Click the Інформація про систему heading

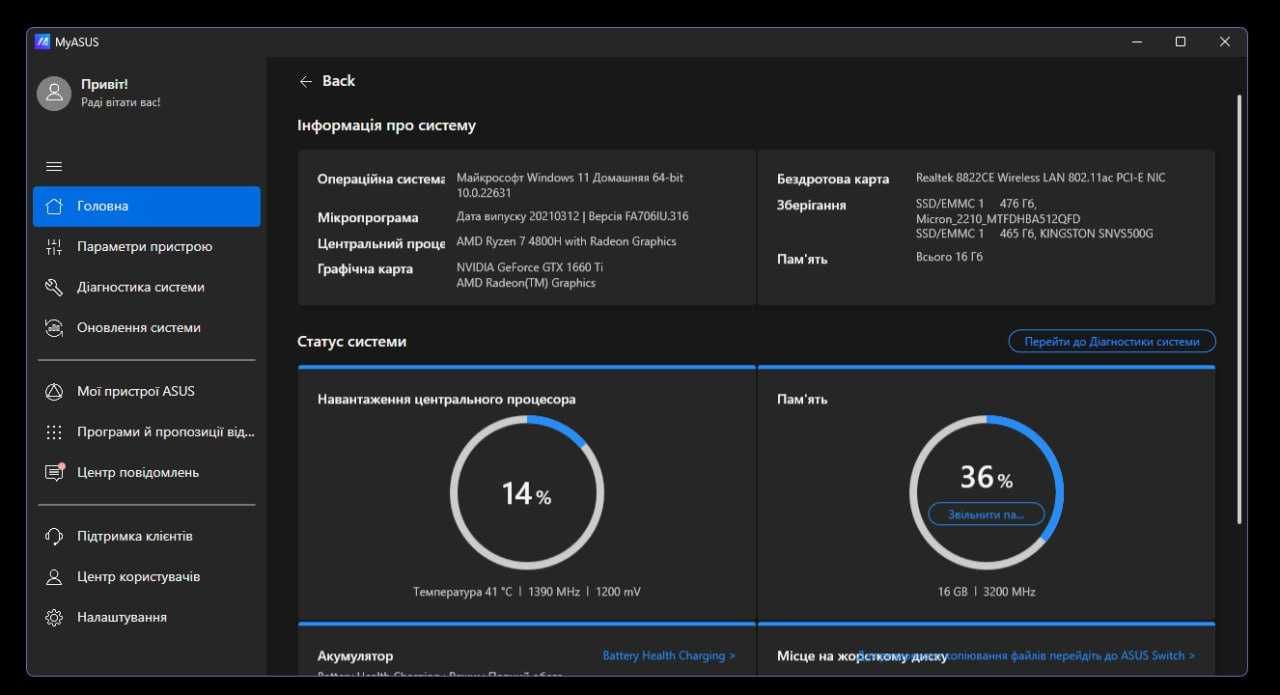pos(386,126)
